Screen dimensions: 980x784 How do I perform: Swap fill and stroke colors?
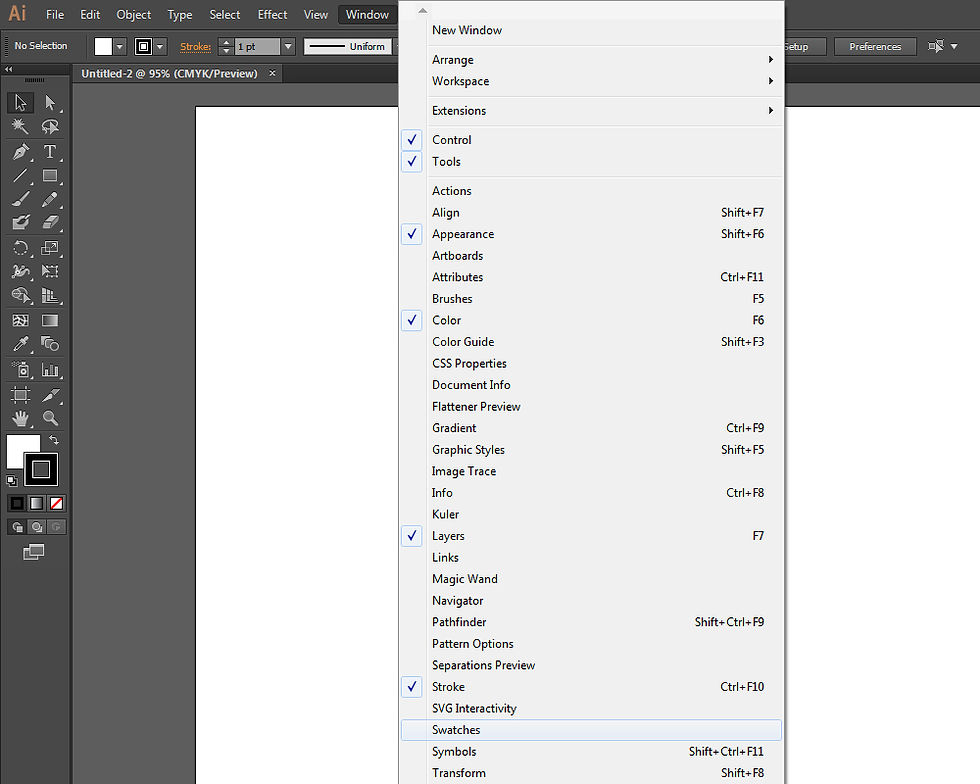point(54,440)
